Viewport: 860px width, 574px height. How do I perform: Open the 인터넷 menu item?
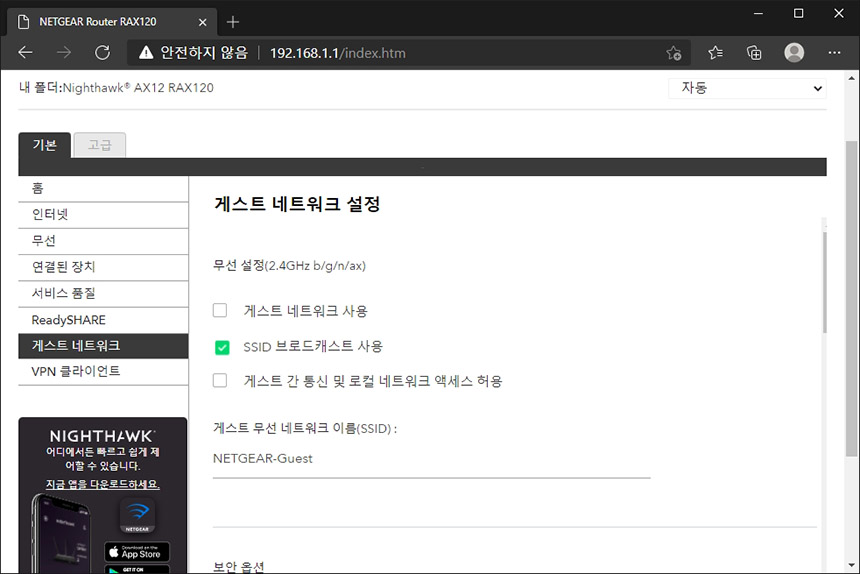click(103, 215)
